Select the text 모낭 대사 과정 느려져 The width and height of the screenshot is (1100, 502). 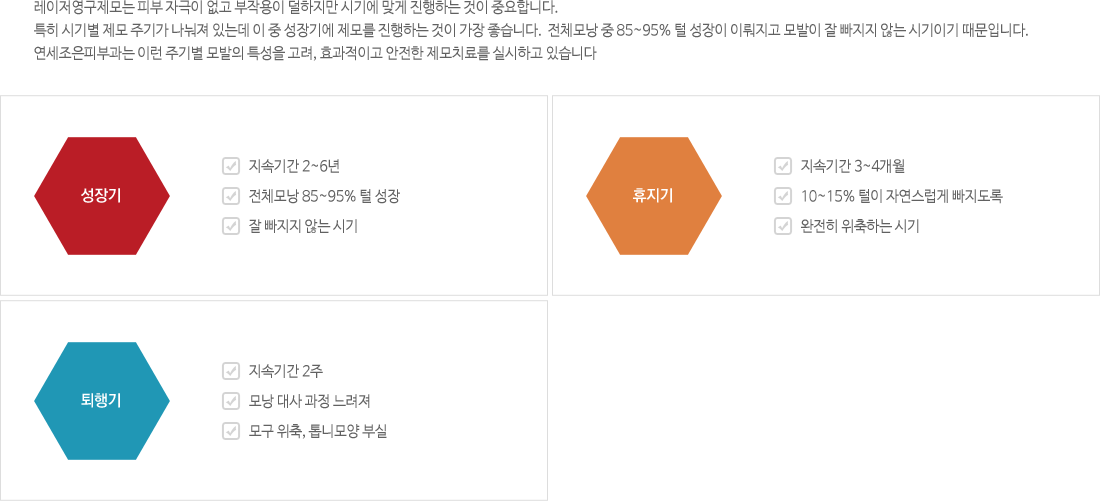point(309,401)
